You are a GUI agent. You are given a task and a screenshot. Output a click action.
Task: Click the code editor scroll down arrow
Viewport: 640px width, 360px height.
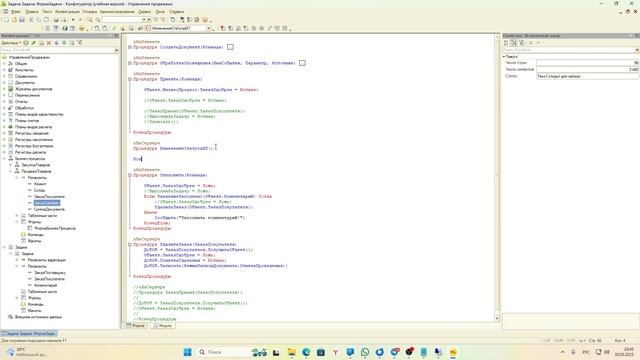[x=497, y=318]
